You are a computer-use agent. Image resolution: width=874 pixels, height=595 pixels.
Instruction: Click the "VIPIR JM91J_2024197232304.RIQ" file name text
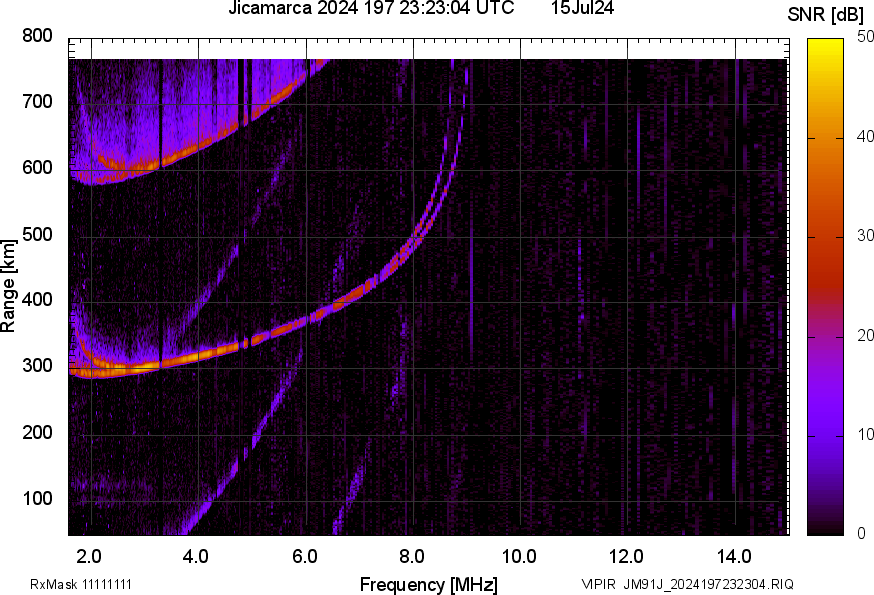coord(687,584)
